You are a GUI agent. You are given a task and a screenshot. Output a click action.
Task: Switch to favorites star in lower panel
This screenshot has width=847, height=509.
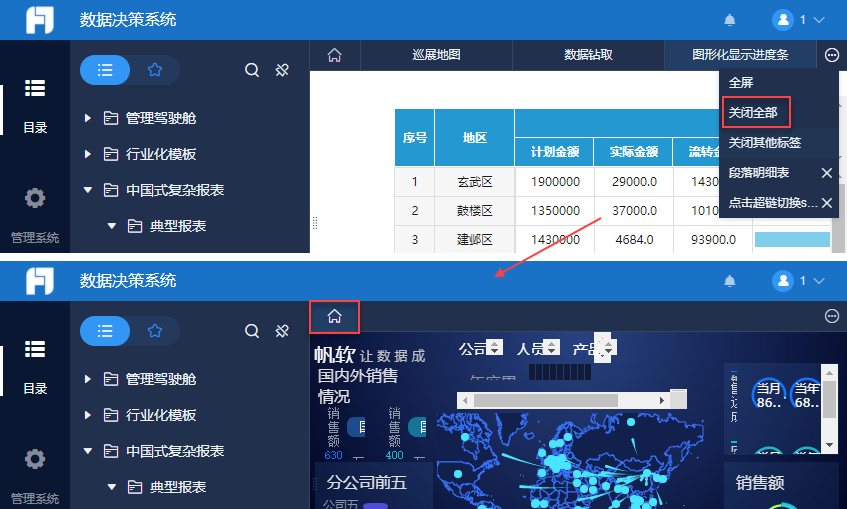pos(155,331)
